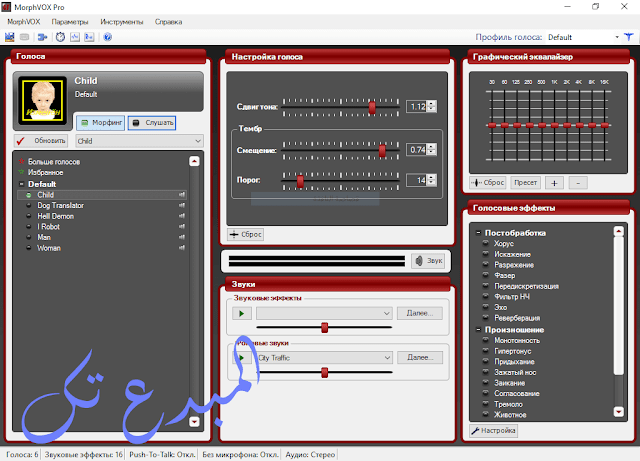
Task: Toggle the Морфинг button
Action: pyautogui.click(x=99, y=123)
